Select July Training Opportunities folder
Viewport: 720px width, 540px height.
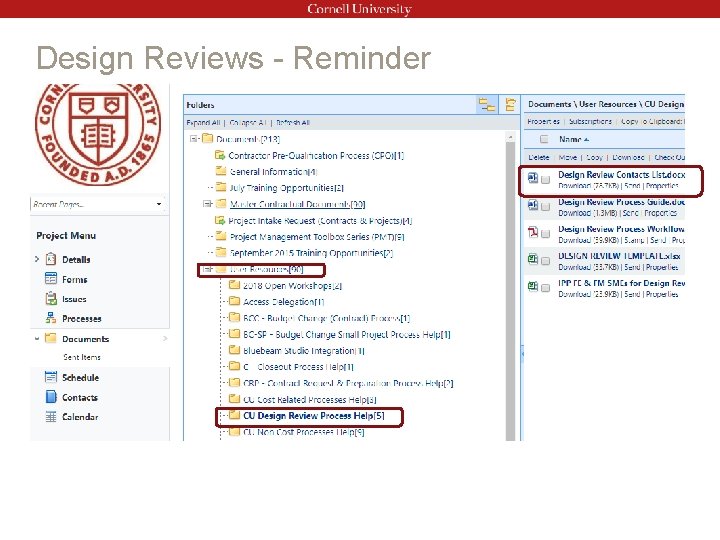click(x=287, y=188)
